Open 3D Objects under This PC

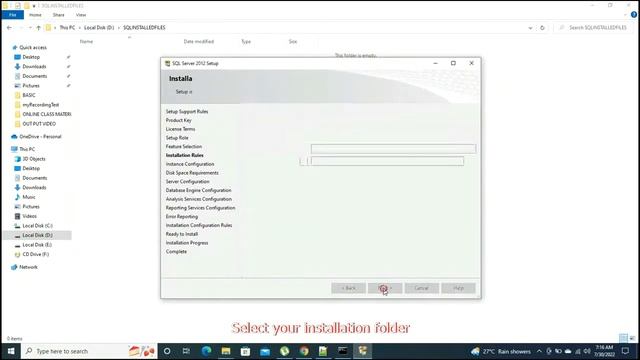[x=33, y=159]
